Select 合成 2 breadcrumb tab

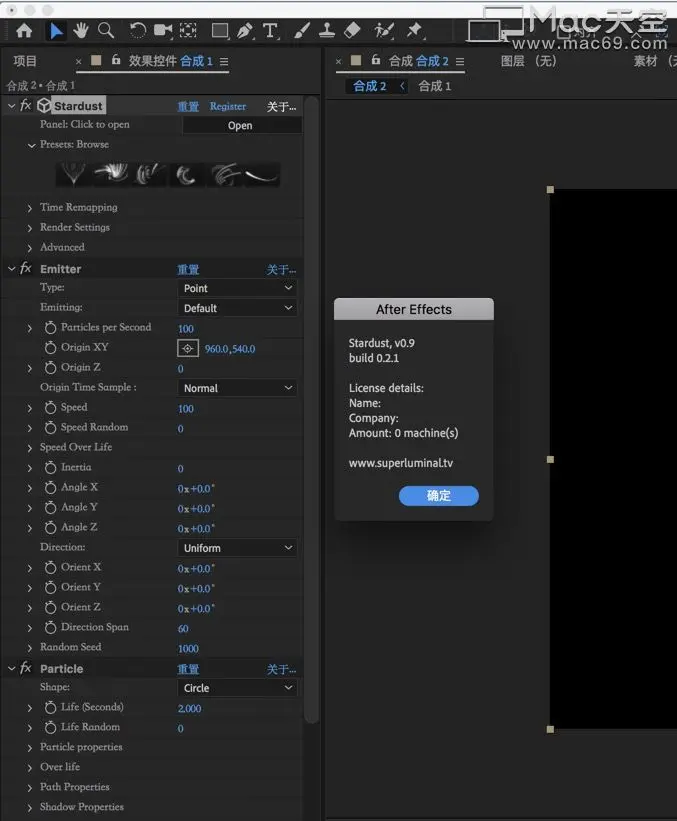tap(370, 86)
